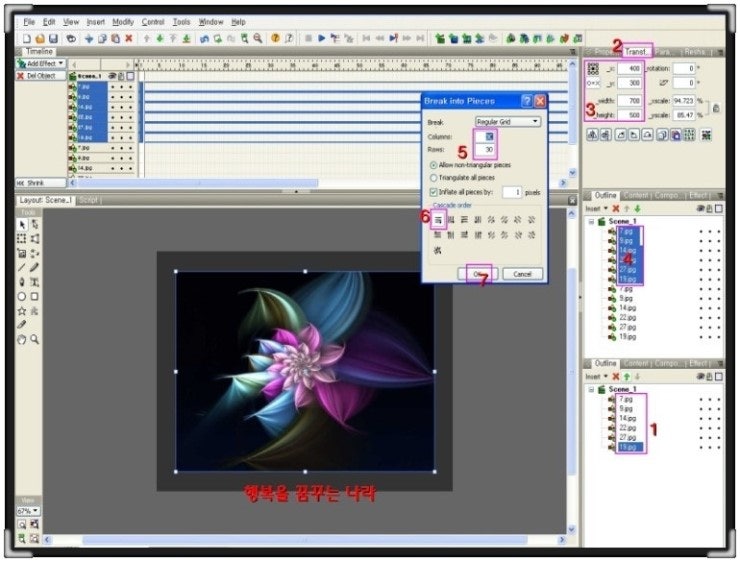Toggle Inflate all pieces by checkbox
740x562 pixels.
433,192
